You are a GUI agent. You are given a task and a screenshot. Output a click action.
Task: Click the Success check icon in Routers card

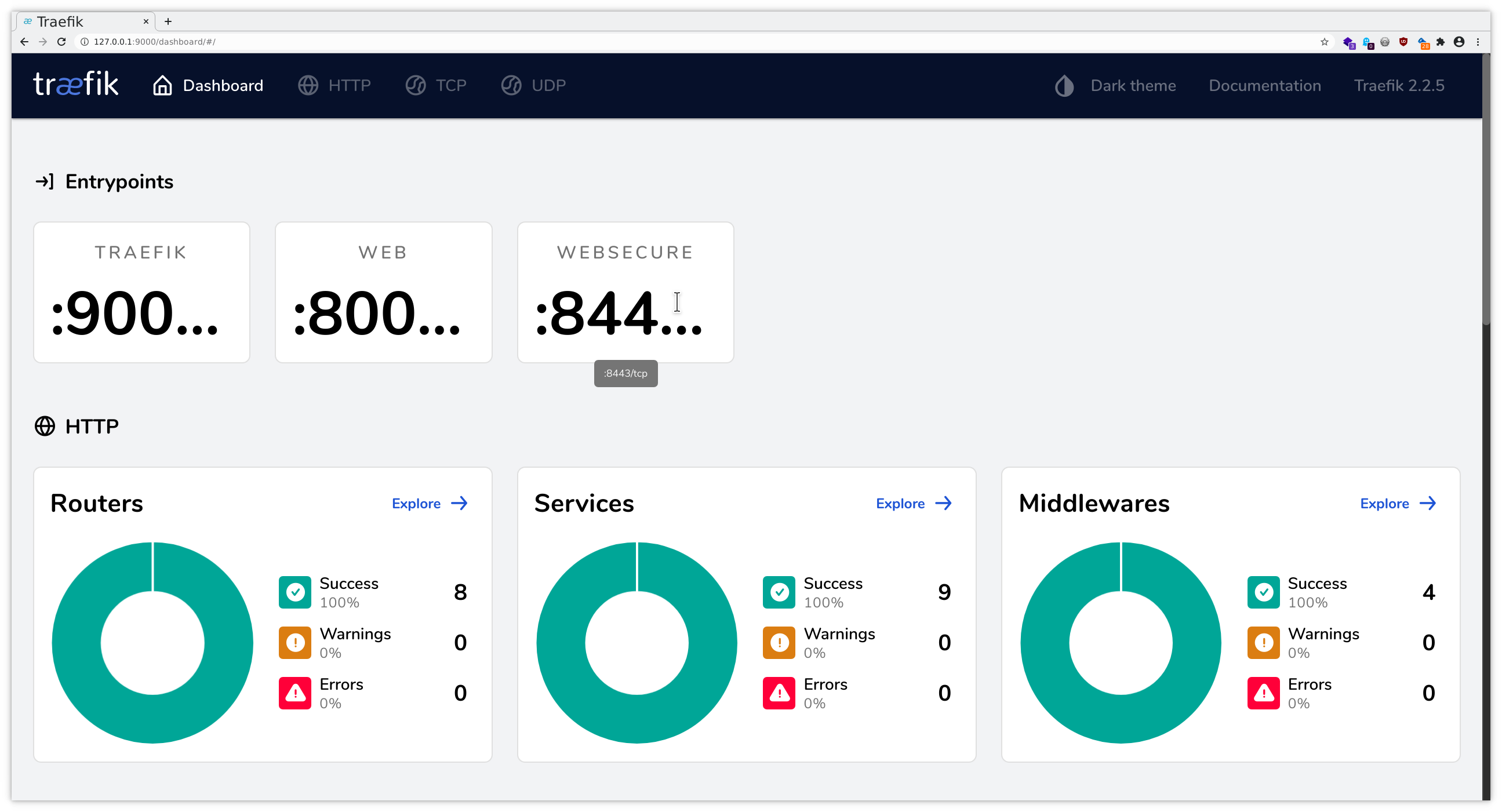tap(295, 592)
